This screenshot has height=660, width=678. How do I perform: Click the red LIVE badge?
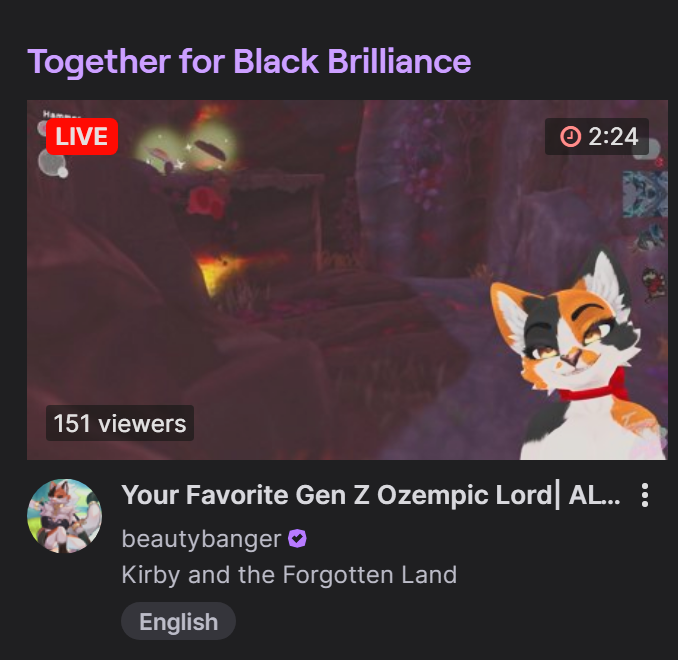click(x=82, y=136)
